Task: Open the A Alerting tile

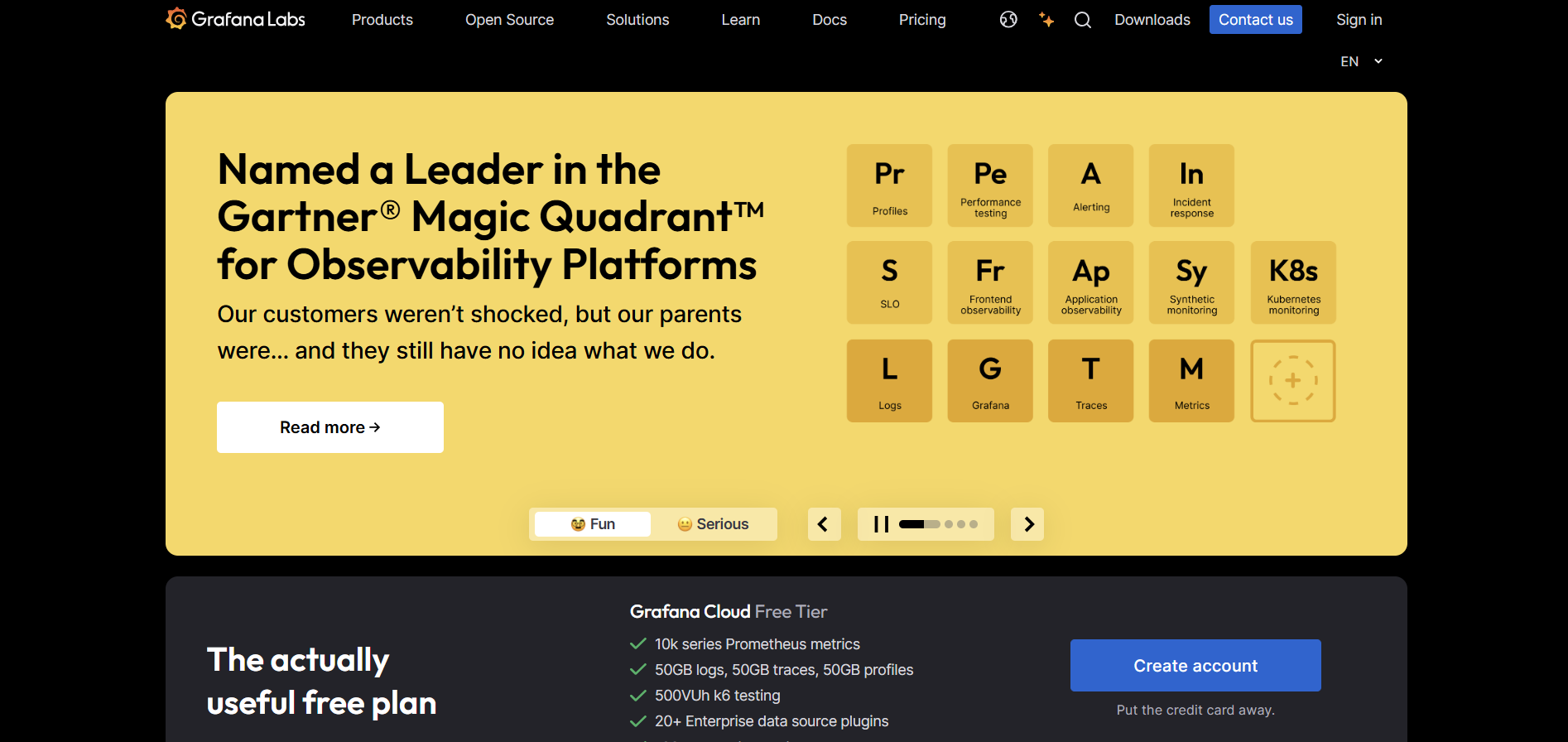Action: point(1091,185)
